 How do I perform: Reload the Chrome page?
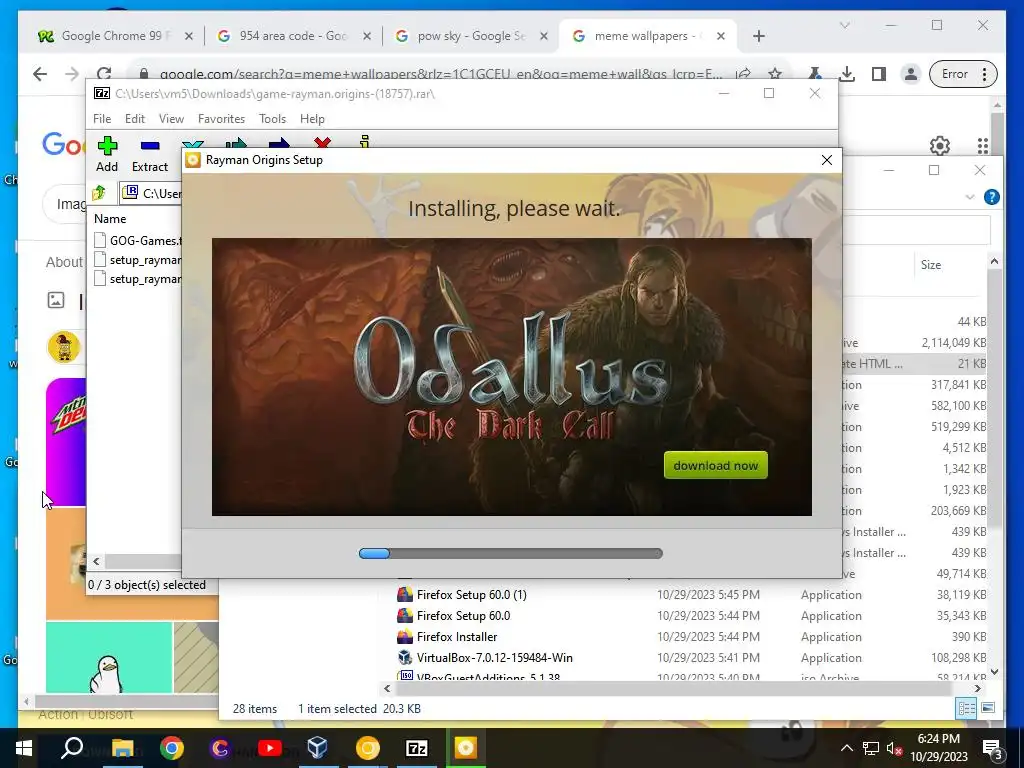click(104, 74)
